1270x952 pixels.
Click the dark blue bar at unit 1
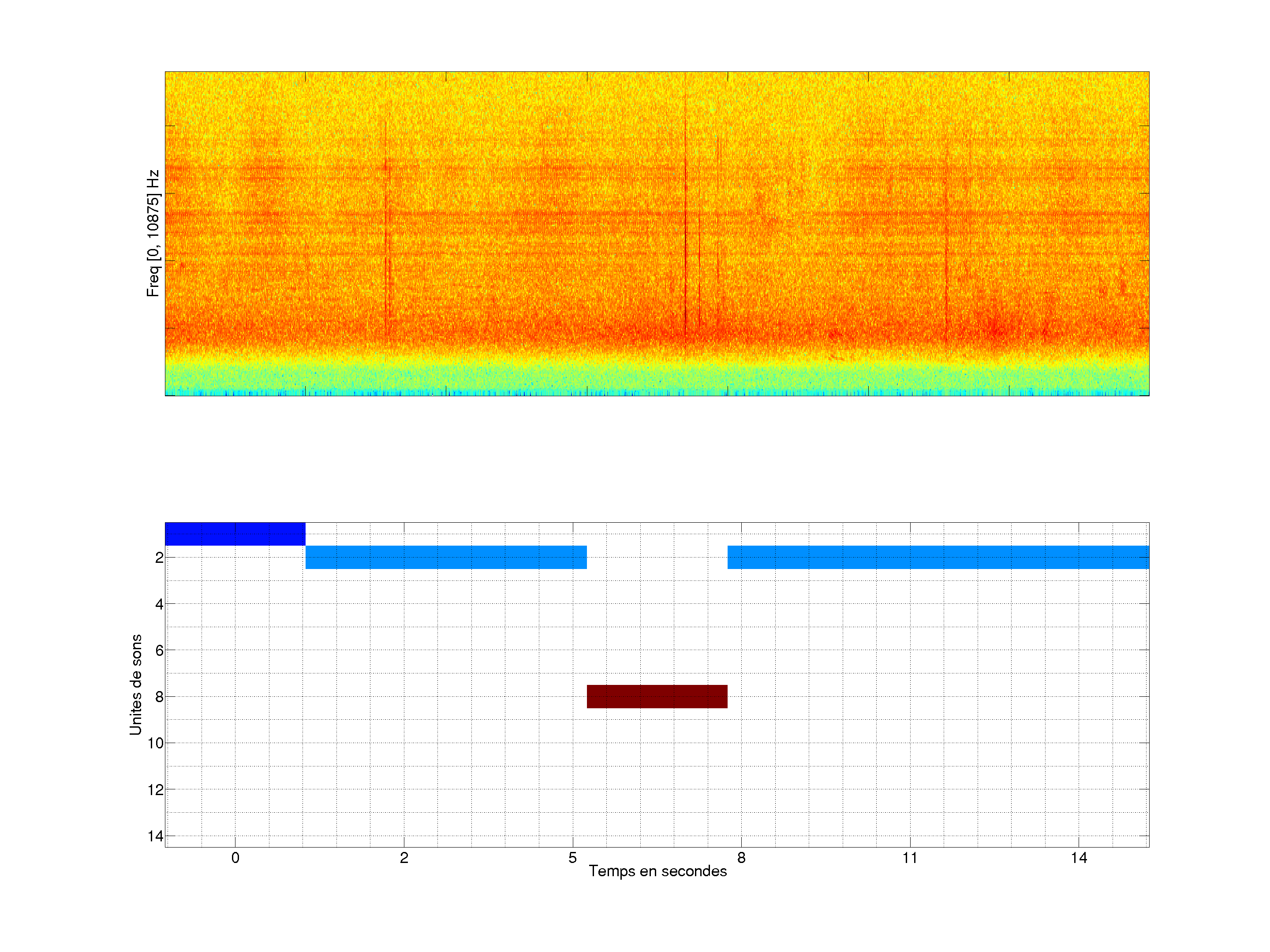235,534
